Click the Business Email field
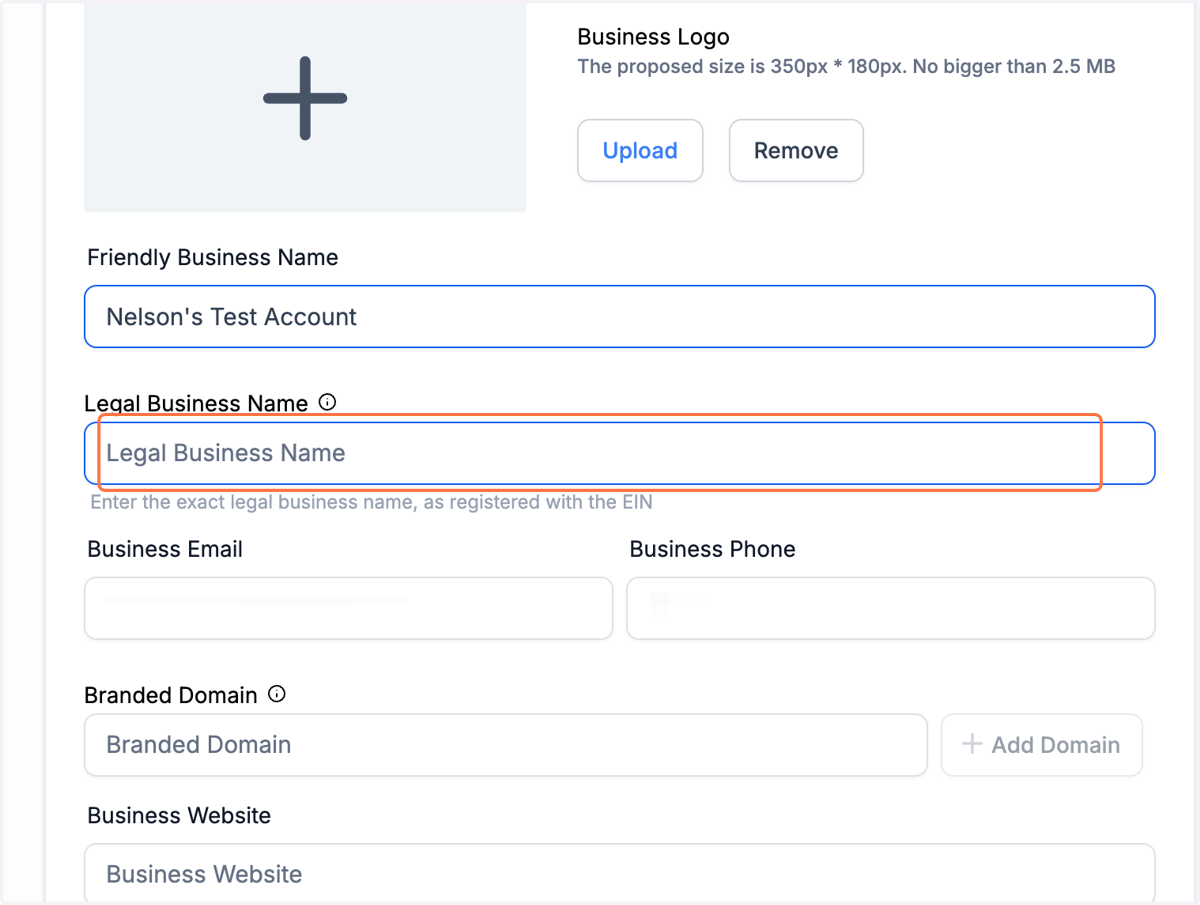This screenshot has width=1200, height=905. tap(348, 608)
